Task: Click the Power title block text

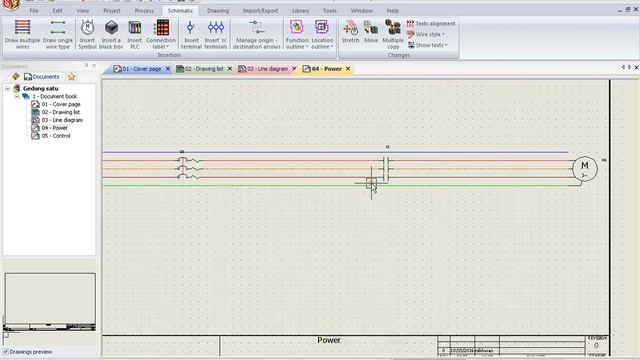Action: tap(329, 340)
